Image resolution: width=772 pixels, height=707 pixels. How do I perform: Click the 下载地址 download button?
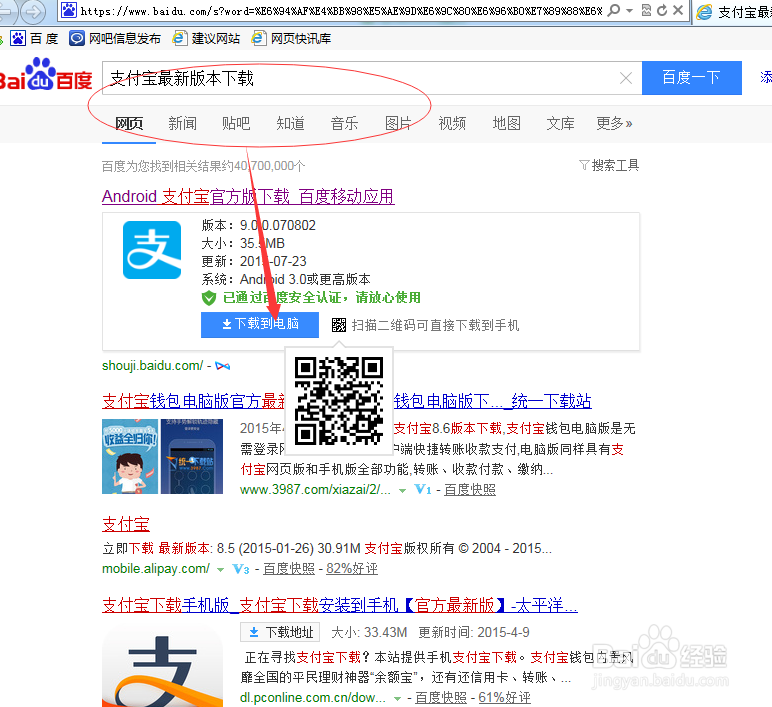coord(280,632)
